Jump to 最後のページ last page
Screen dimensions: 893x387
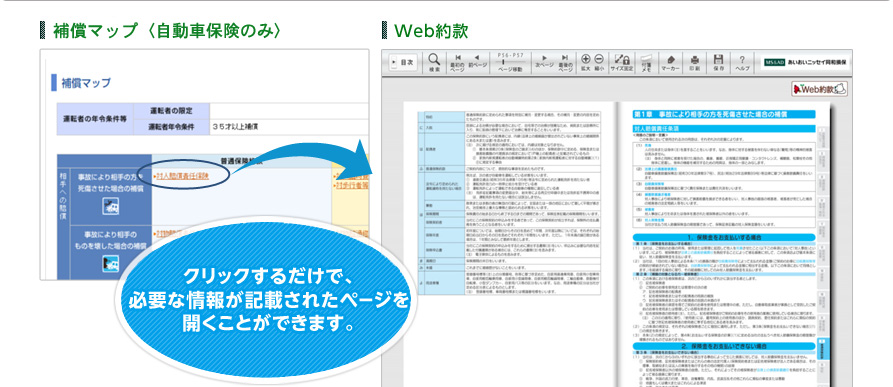point(564,63)
